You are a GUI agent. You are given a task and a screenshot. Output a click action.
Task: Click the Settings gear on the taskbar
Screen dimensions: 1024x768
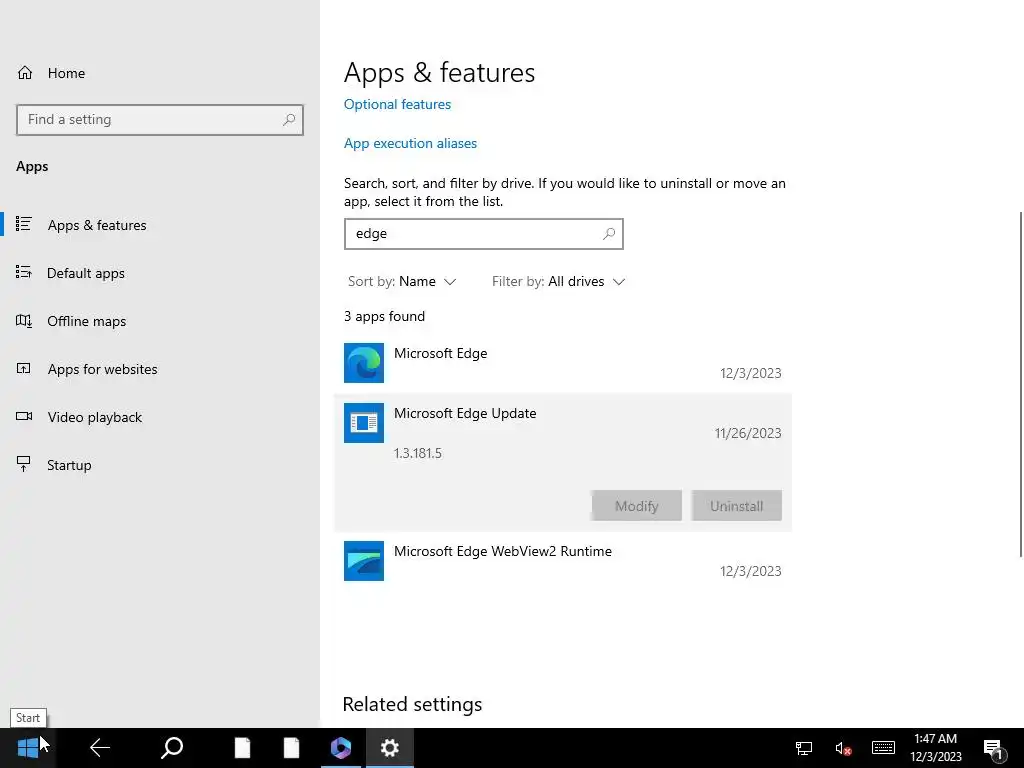(390, 748)
